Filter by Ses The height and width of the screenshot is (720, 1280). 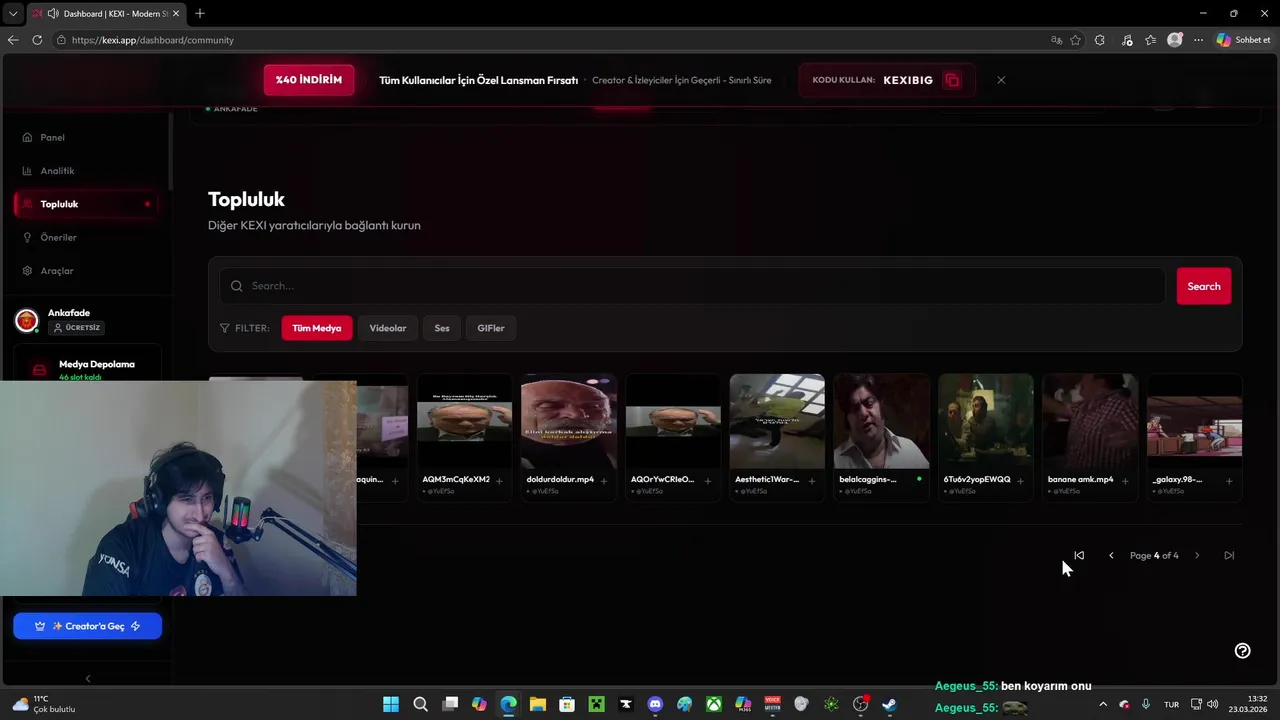pos(442,328)
